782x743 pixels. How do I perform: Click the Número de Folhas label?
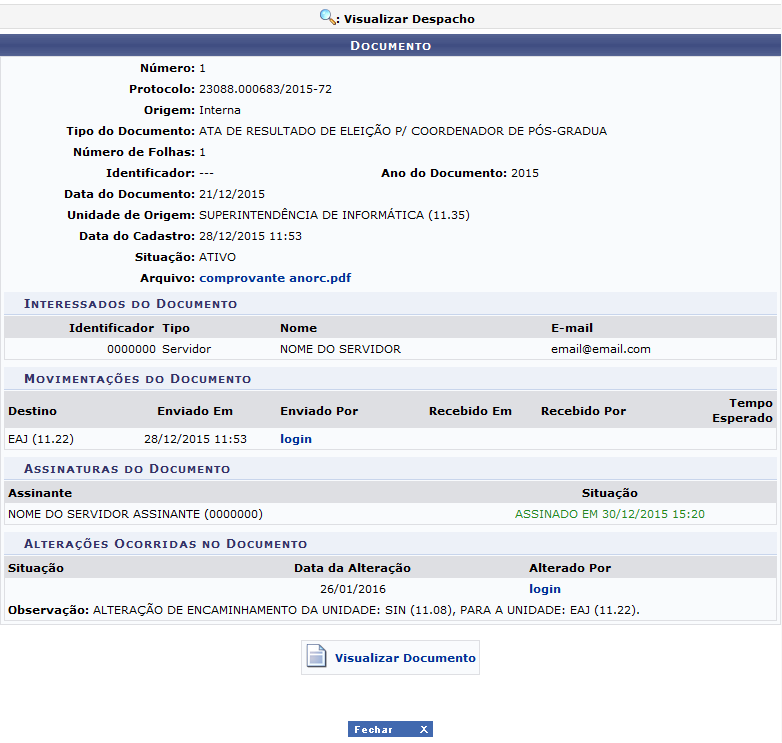click(134, 152)
